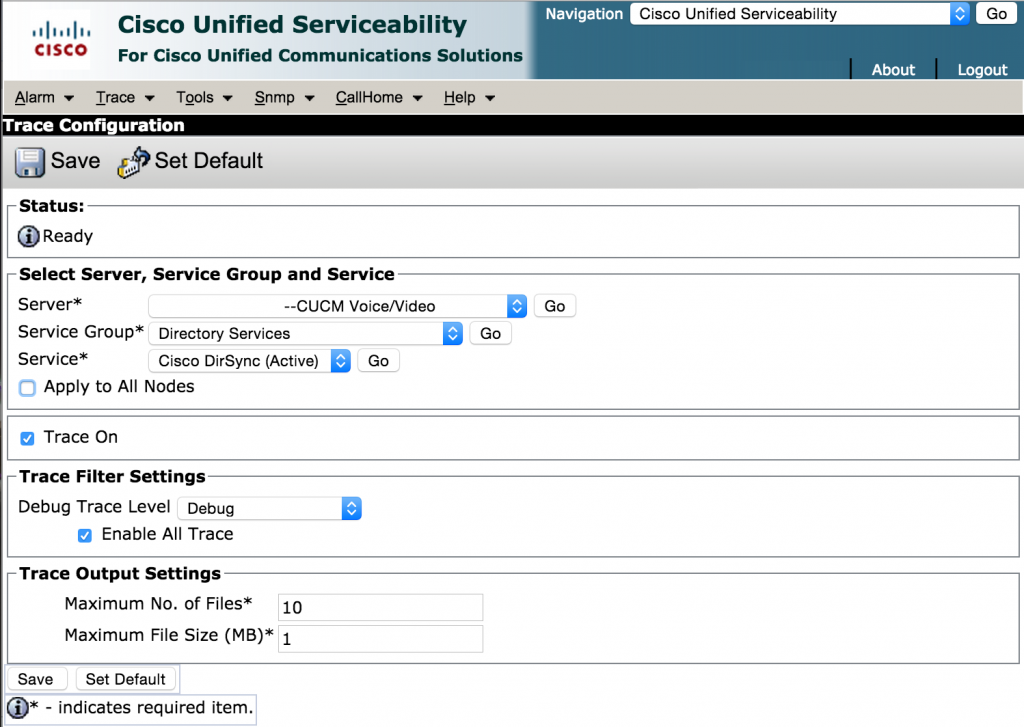Click the Logout link
Screen dimensions: 1024x727
(x=982, y=69)
